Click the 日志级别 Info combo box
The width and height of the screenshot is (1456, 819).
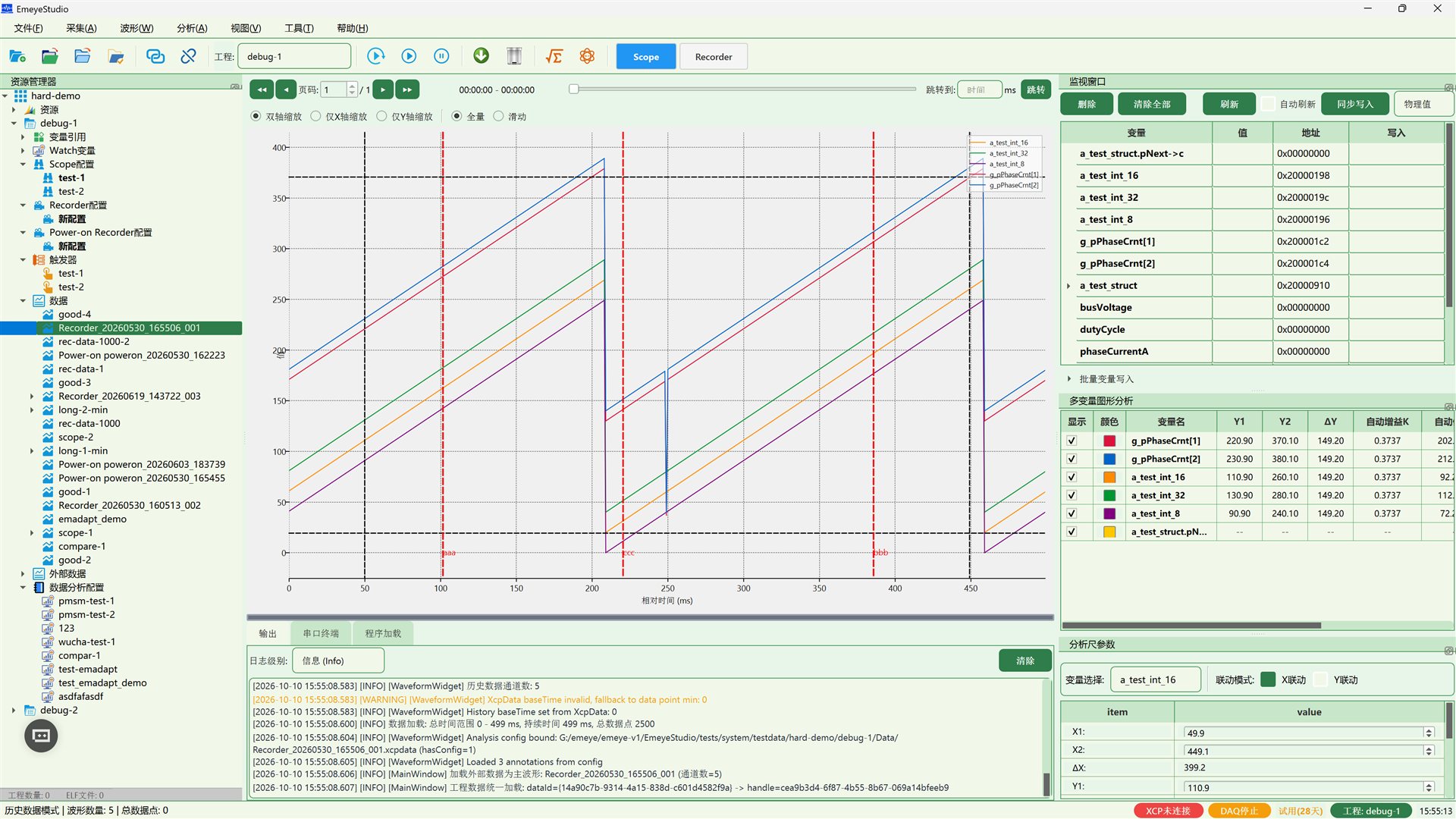click(338, 661)
